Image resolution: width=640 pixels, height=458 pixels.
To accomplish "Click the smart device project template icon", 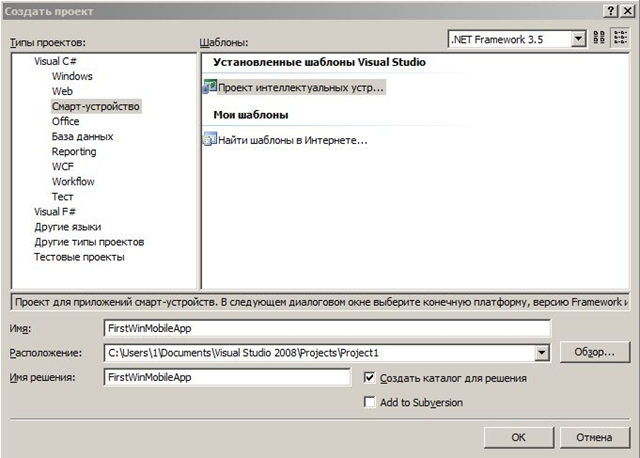I will point(210,87).
